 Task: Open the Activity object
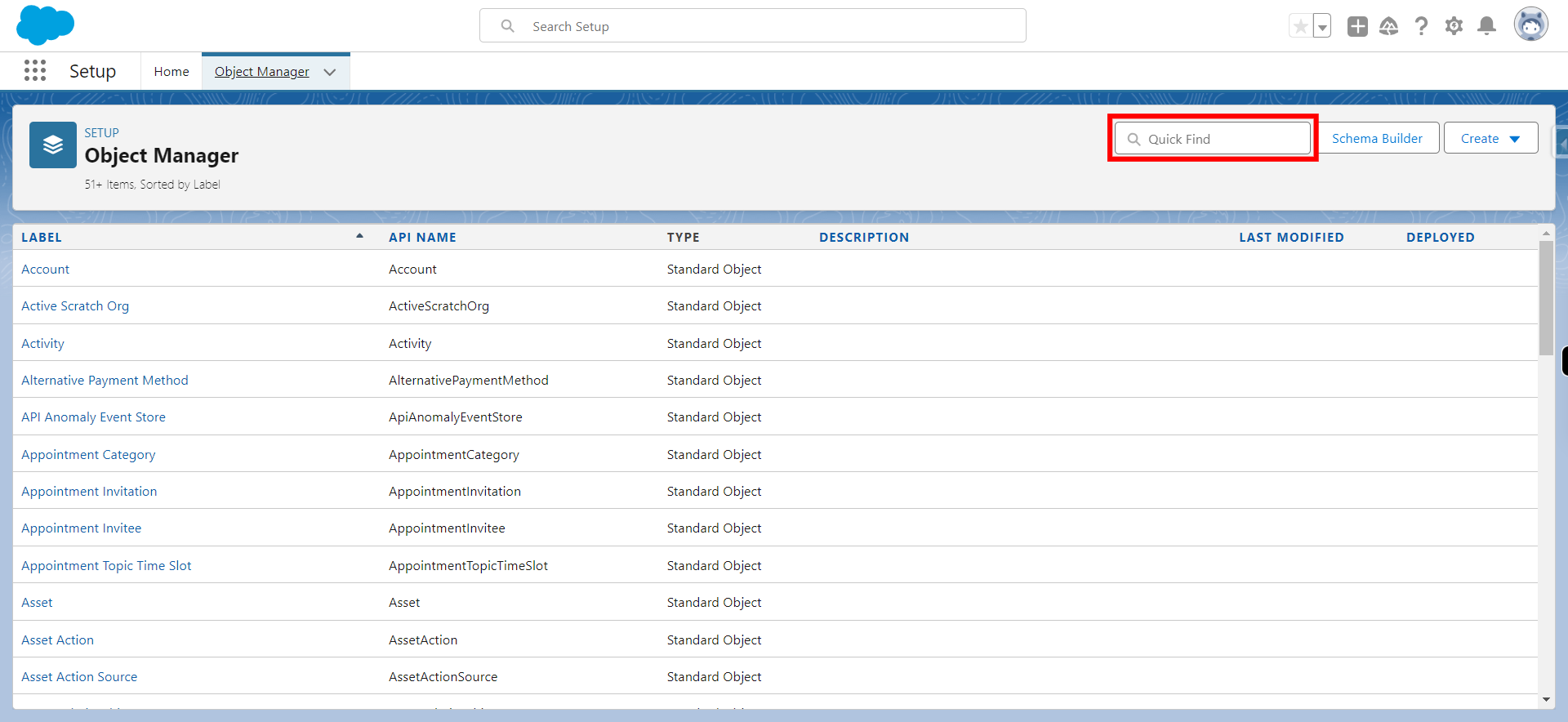click(42, 344)
